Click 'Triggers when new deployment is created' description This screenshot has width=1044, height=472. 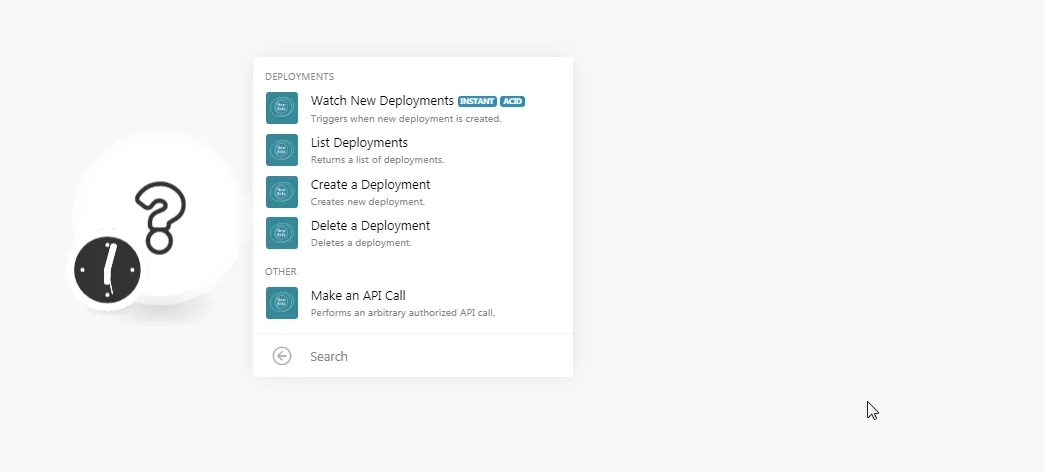point(405,118)
